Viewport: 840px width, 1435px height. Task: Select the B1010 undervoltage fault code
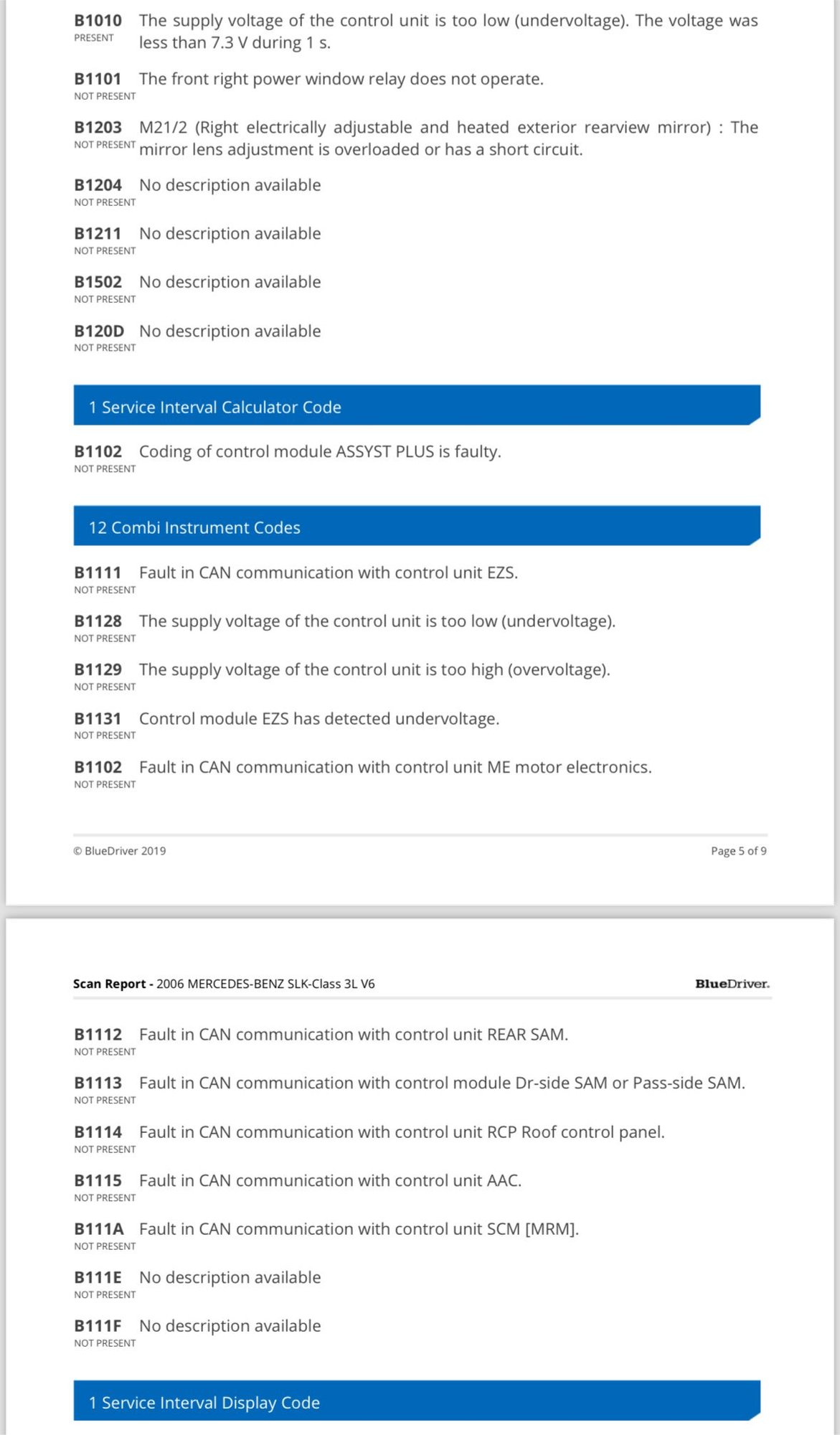pos(416,32)
